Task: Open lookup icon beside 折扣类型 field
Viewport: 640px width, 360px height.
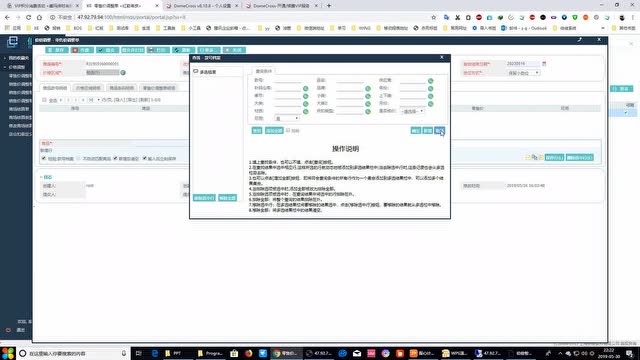Action: click(368, 111)
